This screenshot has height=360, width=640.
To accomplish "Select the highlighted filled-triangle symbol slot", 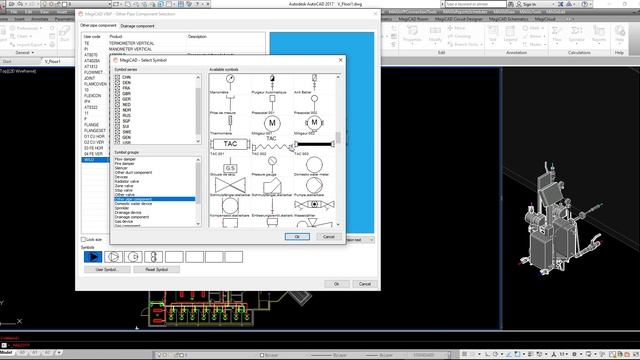I will 93,257.
